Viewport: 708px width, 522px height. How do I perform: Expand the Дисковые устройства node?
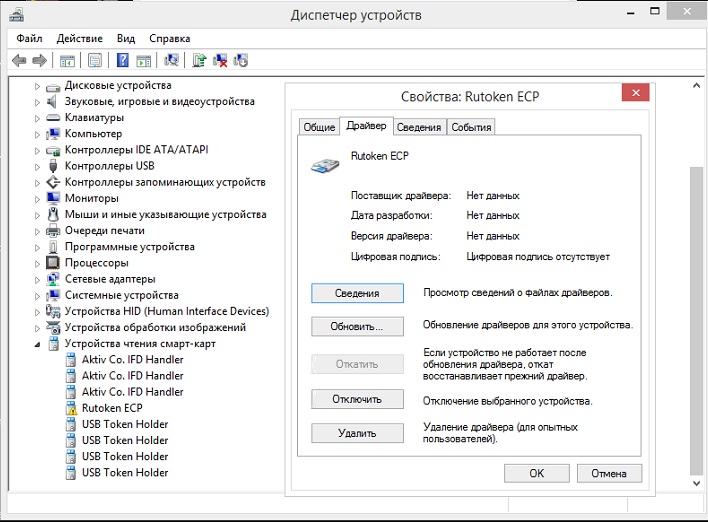click(37, 86)
